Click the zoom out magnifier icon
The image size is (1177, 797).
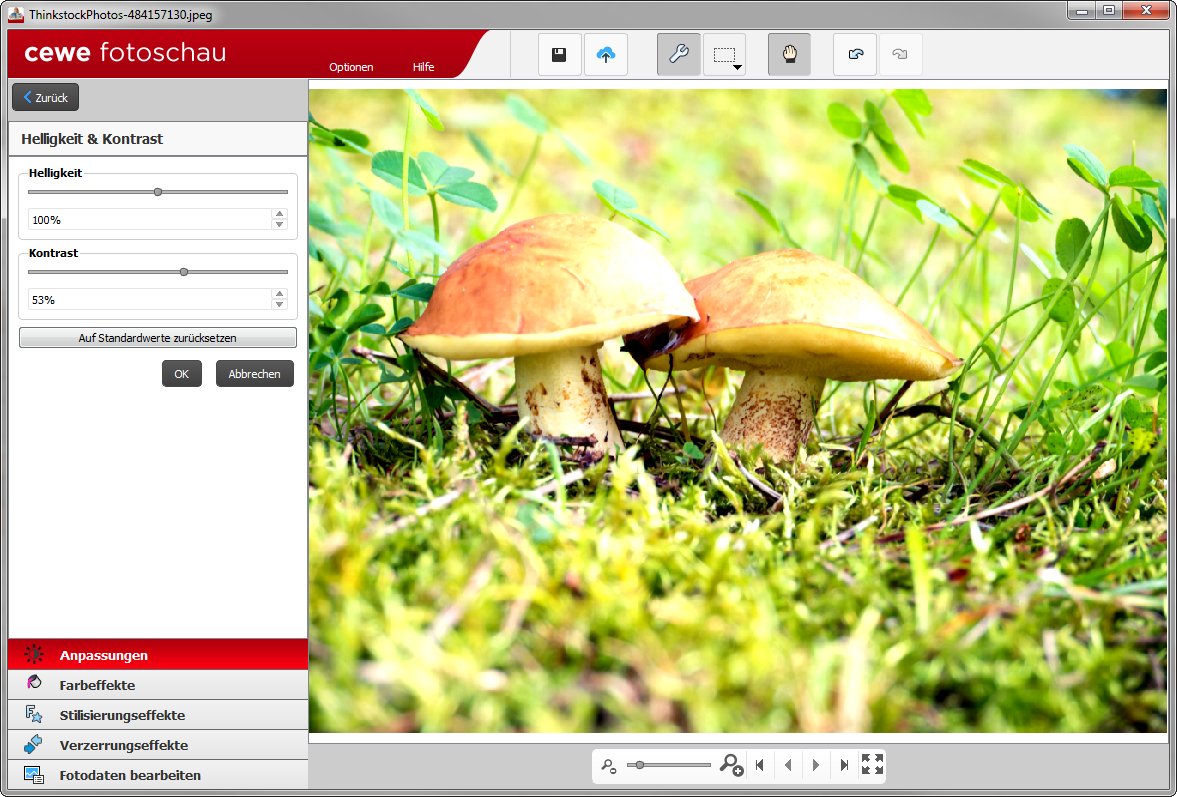click(608, 766)
